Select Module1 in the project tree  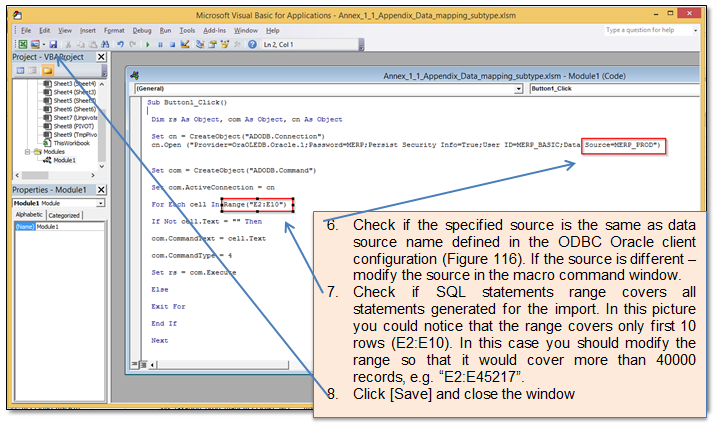[64, 160]
